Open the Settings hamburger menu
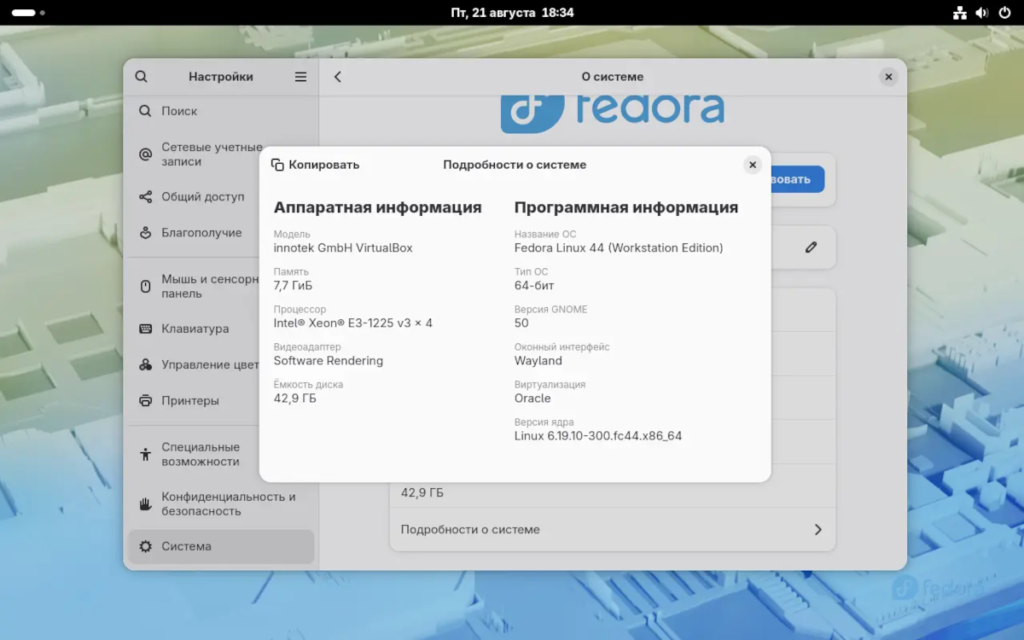Viewport: 1024px width, 640px height. tap(300, 76)
